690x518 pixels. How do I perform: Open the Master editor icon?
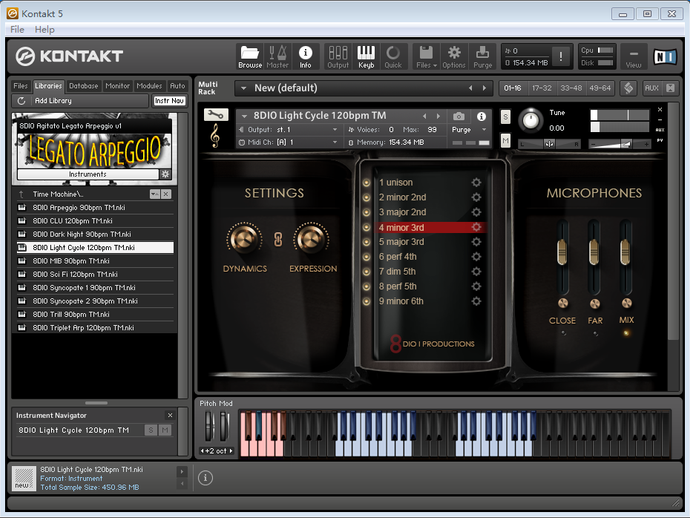pyautogui.click(x=277, y=56)
